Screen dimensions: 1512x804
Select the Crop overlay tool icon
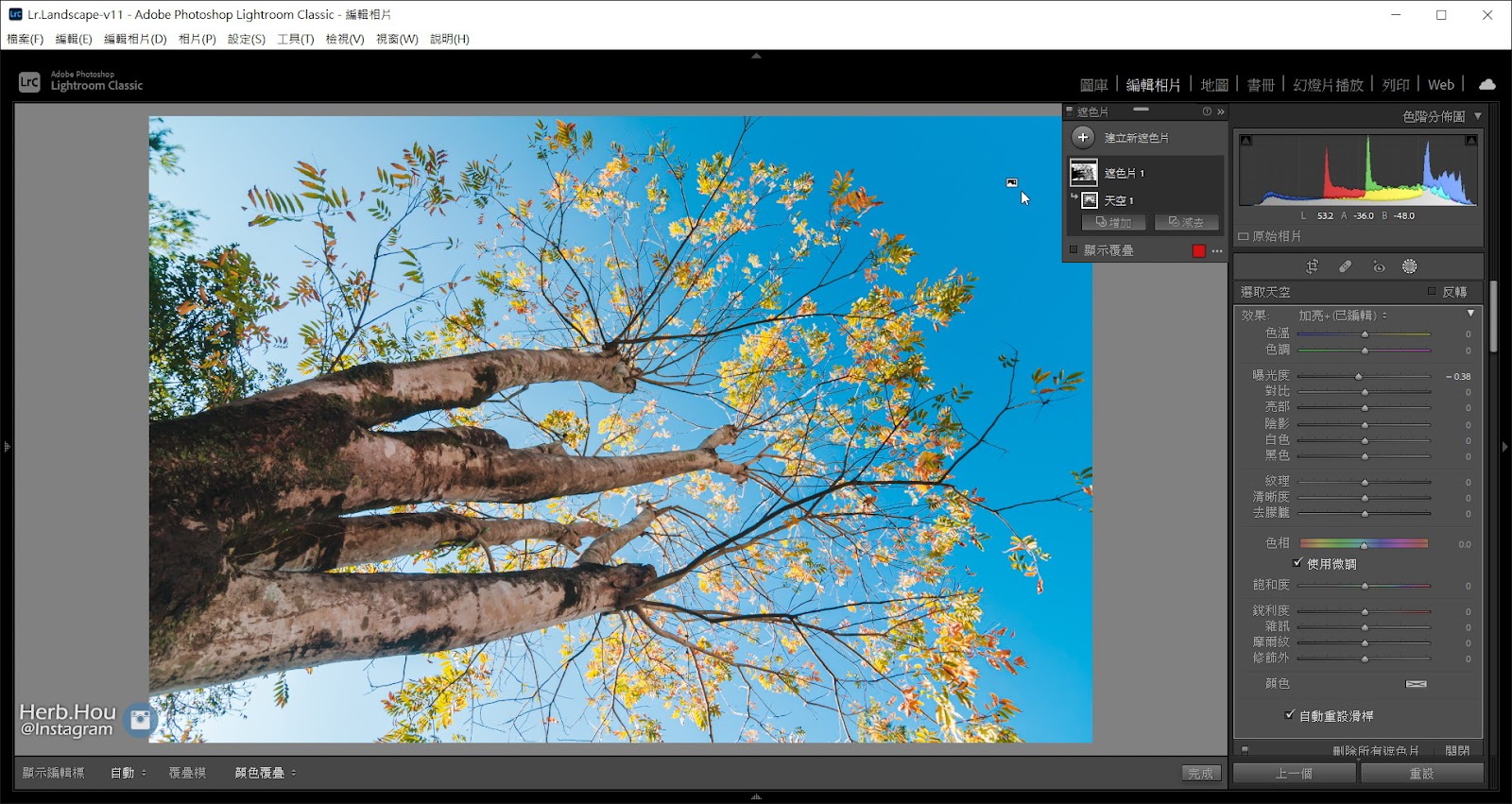pos(1312,266)
